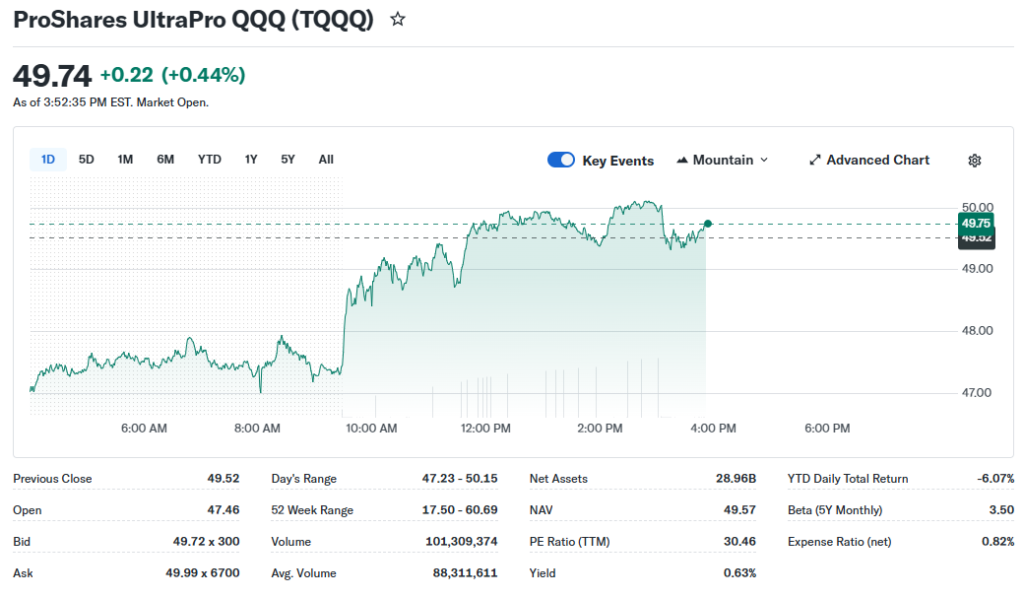1024x597 pixels.
Task: Click the Mountain chart type icon
Action: click(683, 160)
